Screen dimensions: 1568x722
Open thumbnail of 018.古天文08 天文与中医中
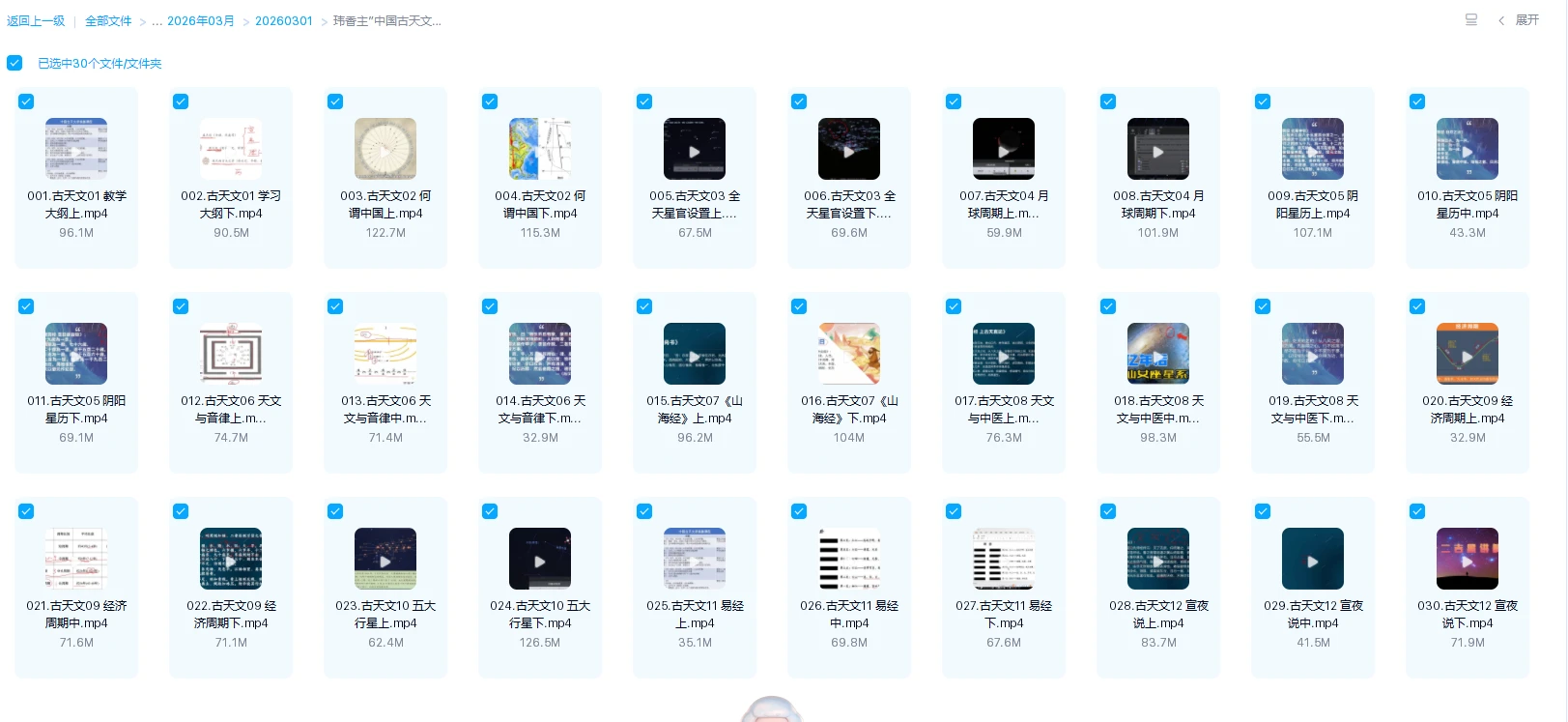[x=1158, y=355]
